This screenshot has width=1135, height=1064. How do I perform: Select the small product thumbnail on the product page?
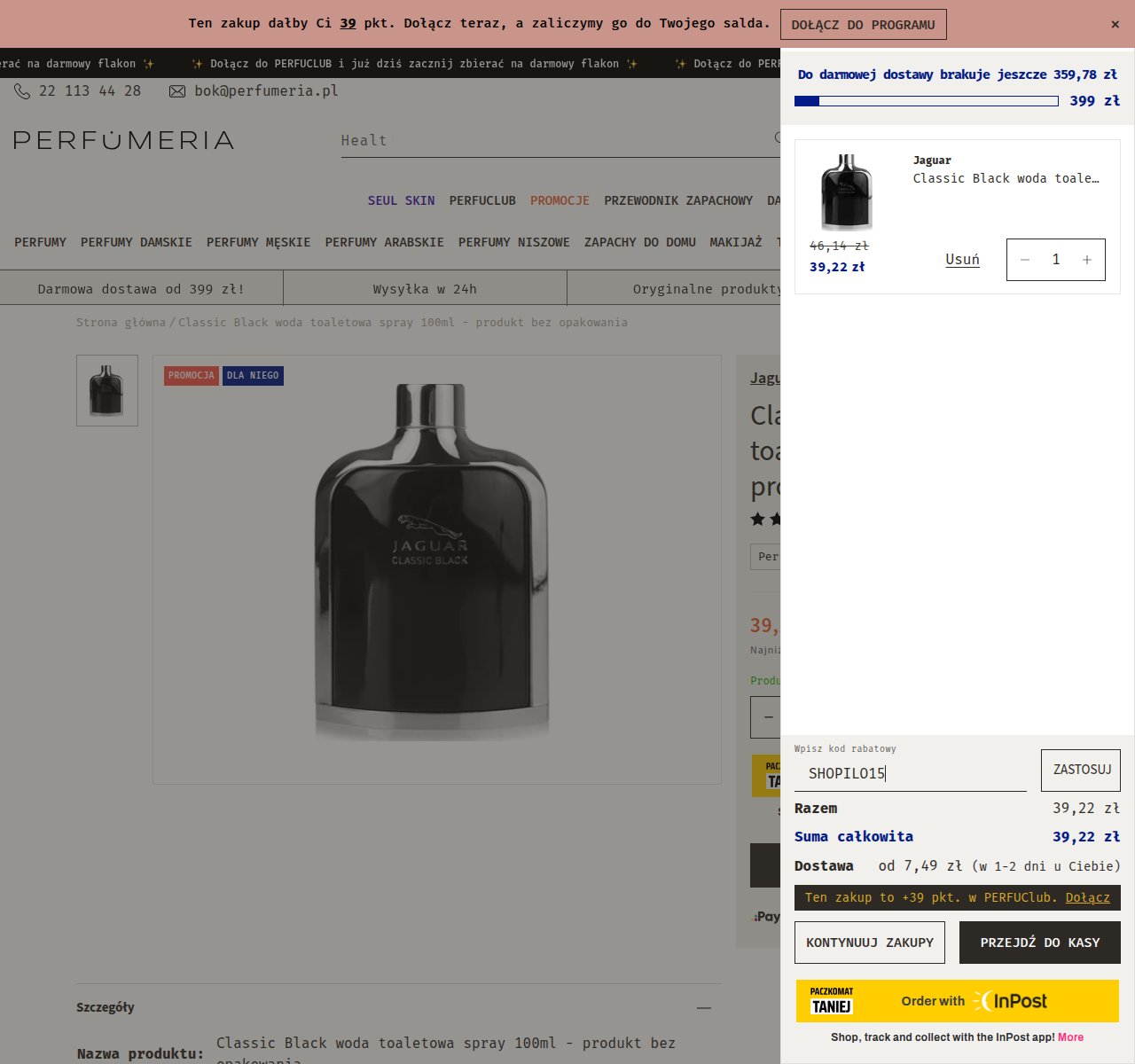click(x=107, y=391)
